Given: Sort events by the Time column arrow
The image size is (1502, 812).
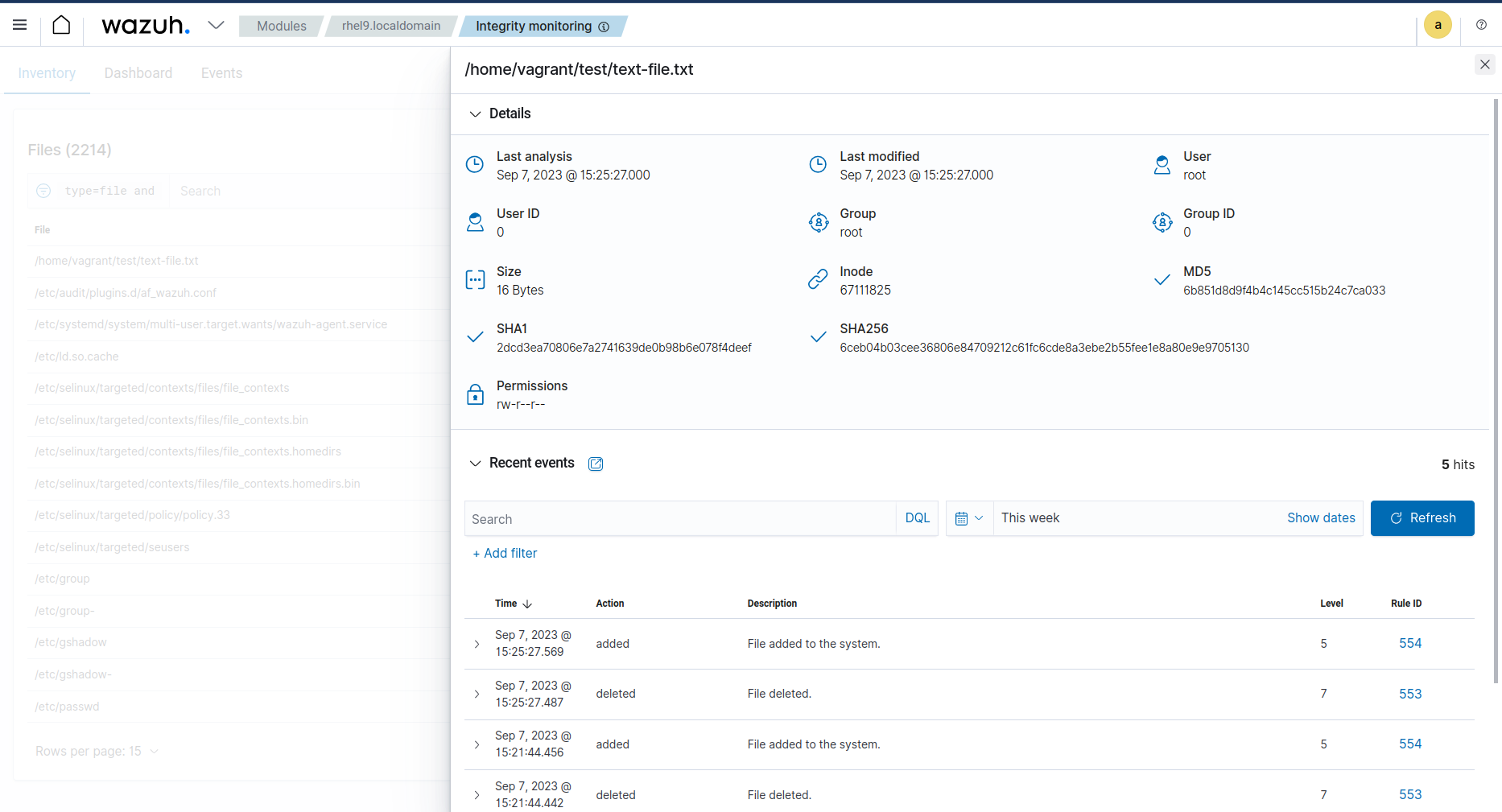Looking at the screenshot, I should click(x=527, y=604).
